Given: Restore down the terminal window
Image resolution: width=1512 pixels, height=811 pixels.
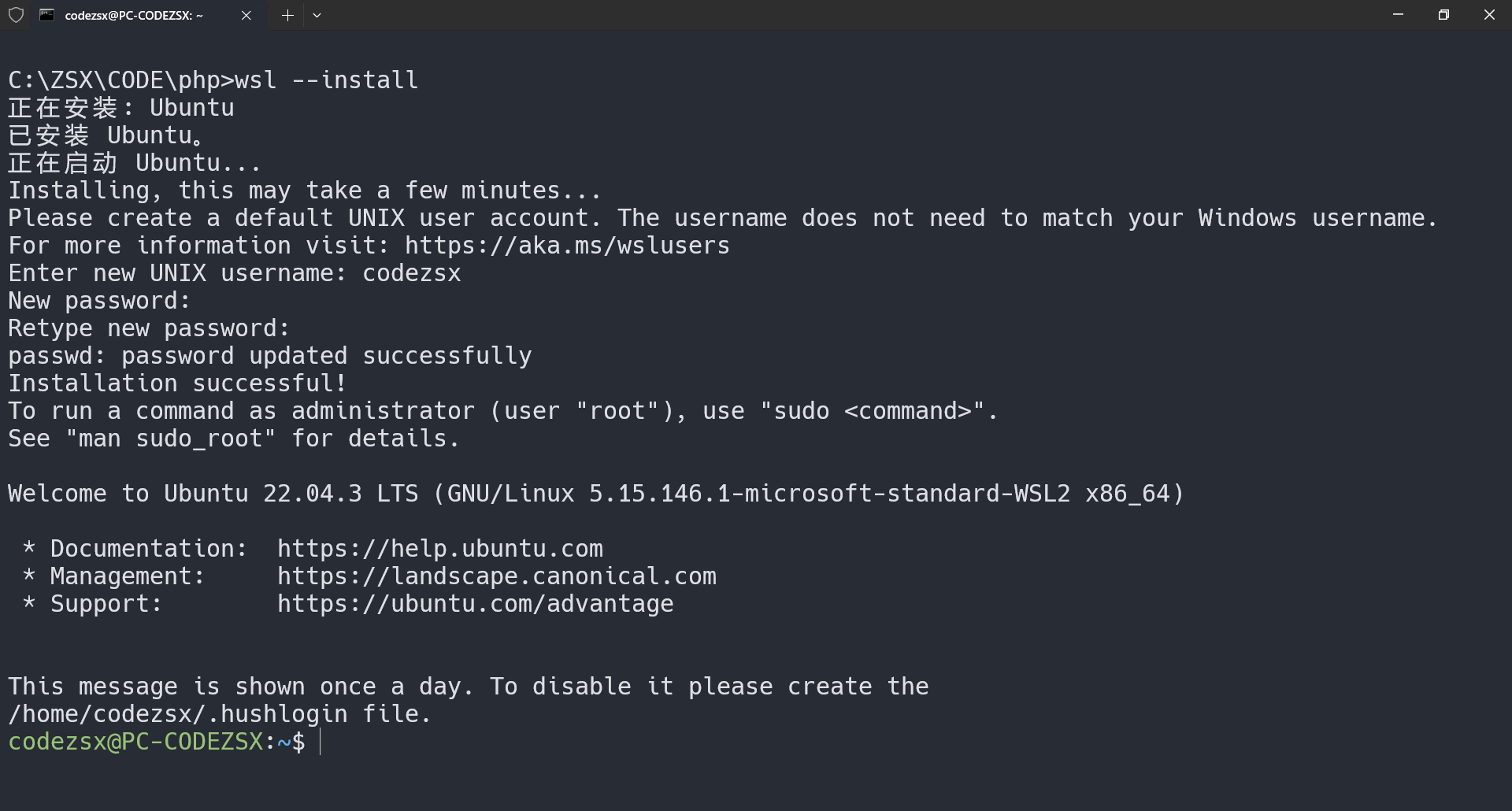Looking at the screenshot, I should [x=1444, y=14].
